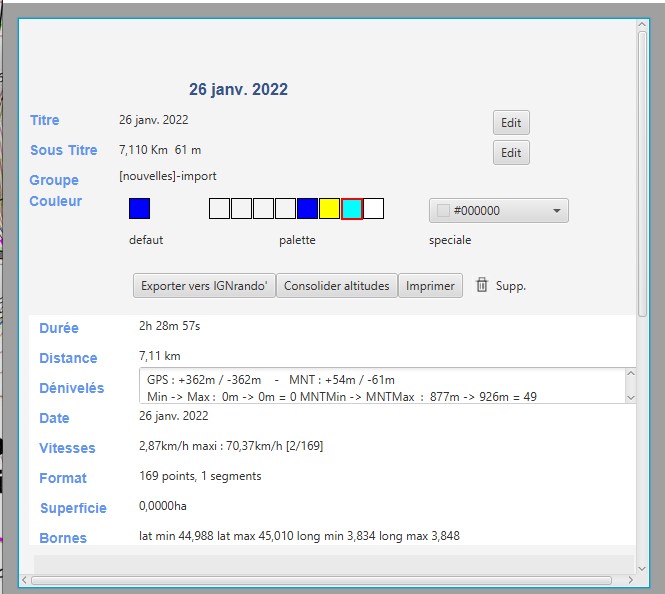Image resolution: width=665 pixels, height=594 pixels.
Task: Select the default blue color swatch
Action: [x=140, y=209]
